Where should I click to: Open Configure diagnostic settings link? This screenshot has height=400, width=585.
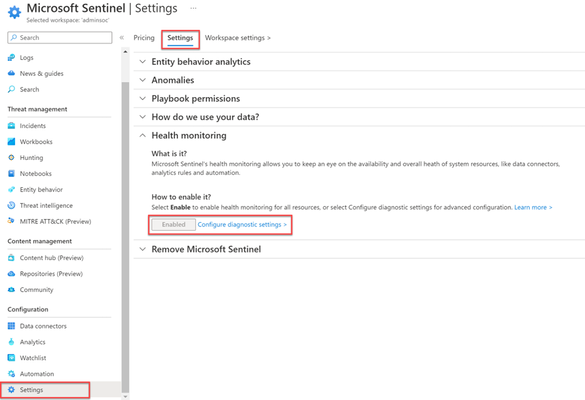pos(242,225)
